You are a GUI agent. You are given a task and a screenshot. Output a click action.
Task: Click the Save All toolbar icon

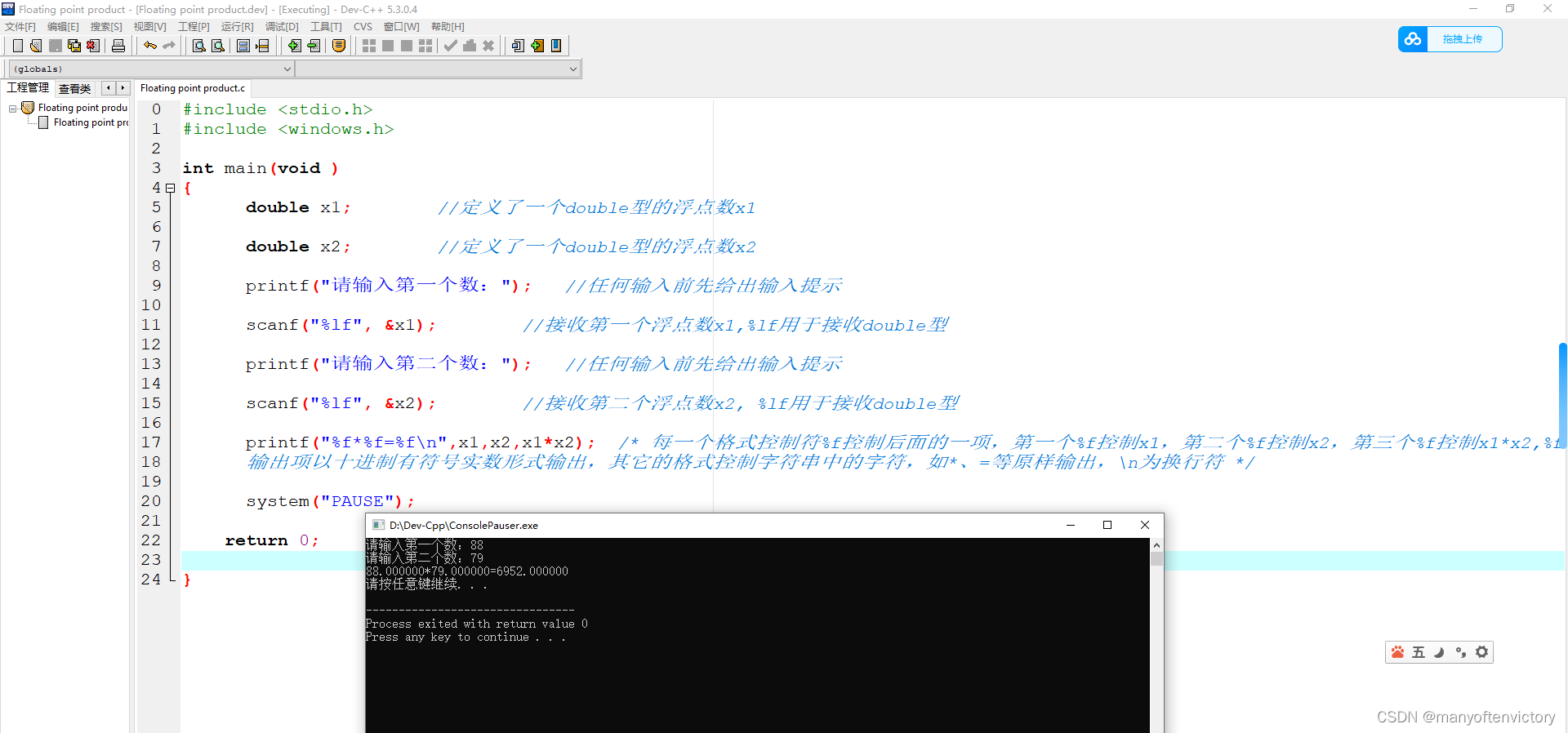pyautogui.click(x=74, y=46)
